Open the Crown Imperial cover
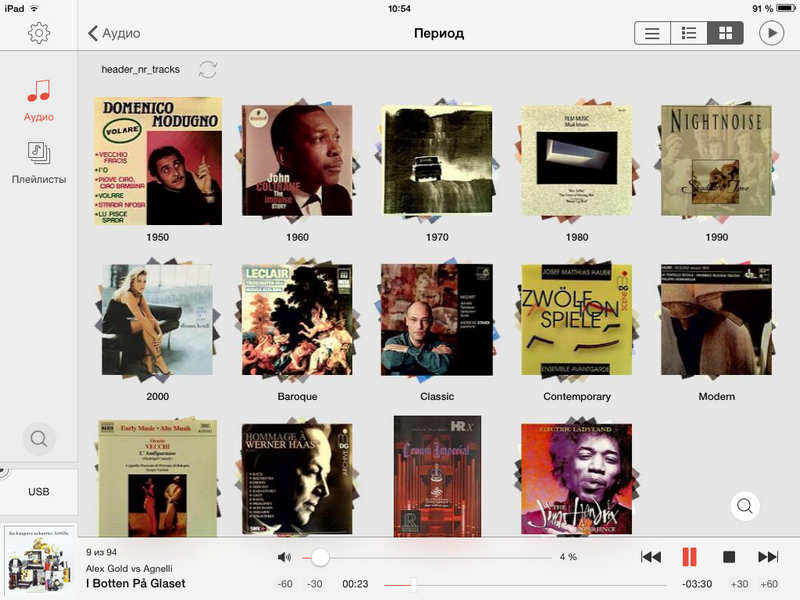The width and height of the screenshot is (800, 600). click(x=437, y=477)
